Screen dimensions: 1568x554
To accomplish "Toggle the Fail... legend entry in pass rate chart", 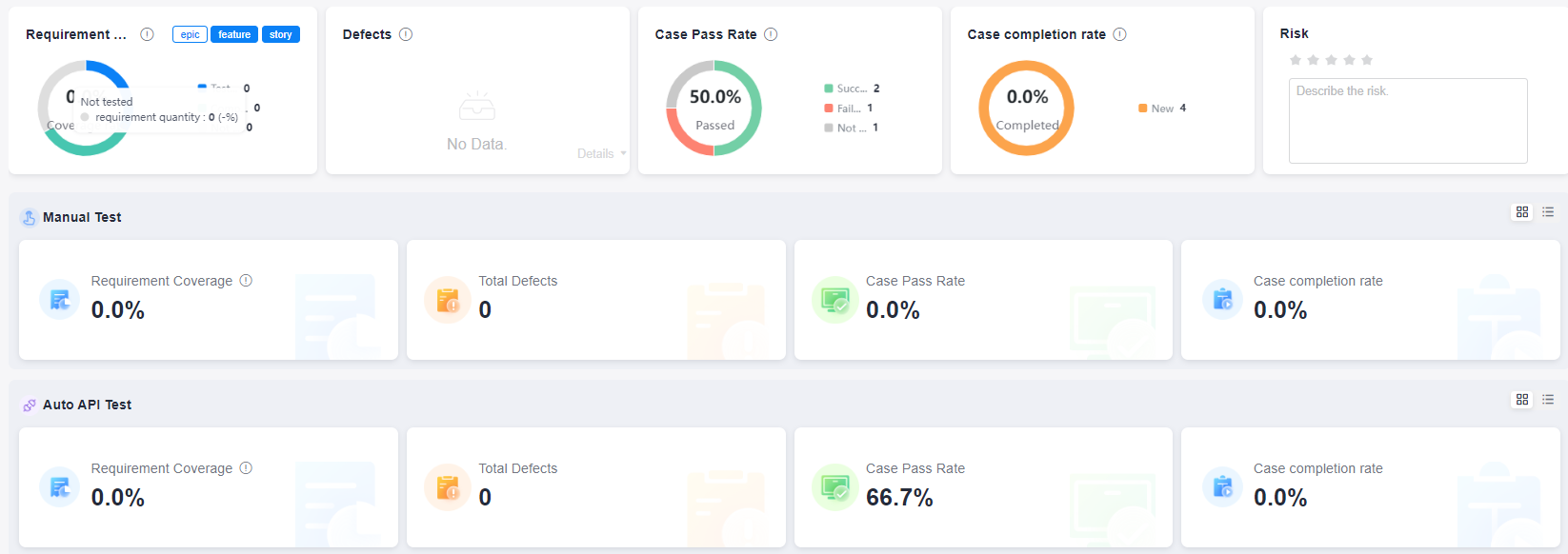I will [x=848, y=109].
